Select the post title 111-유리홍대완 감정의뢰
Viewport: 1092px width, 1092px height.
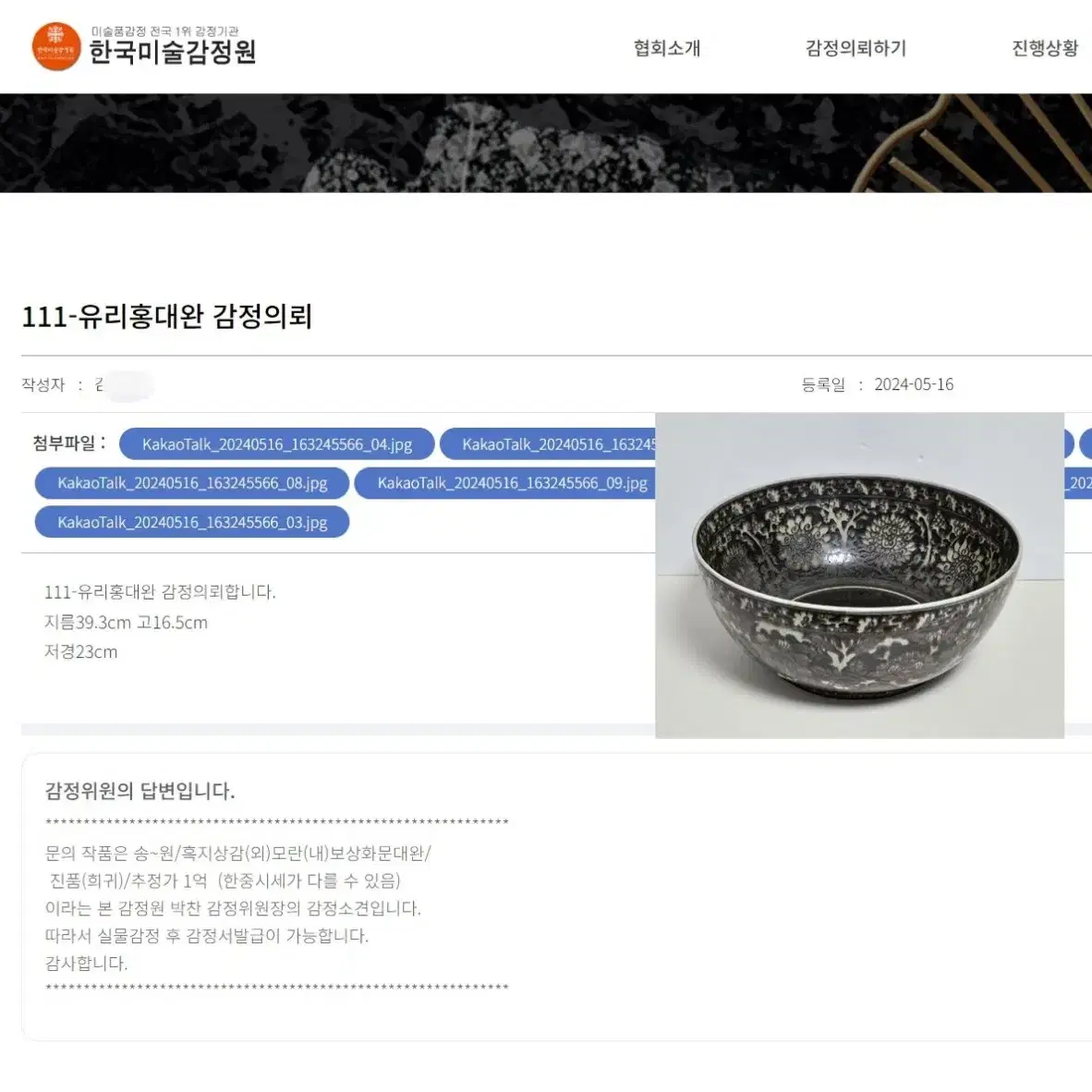click(x=166, y=316)
